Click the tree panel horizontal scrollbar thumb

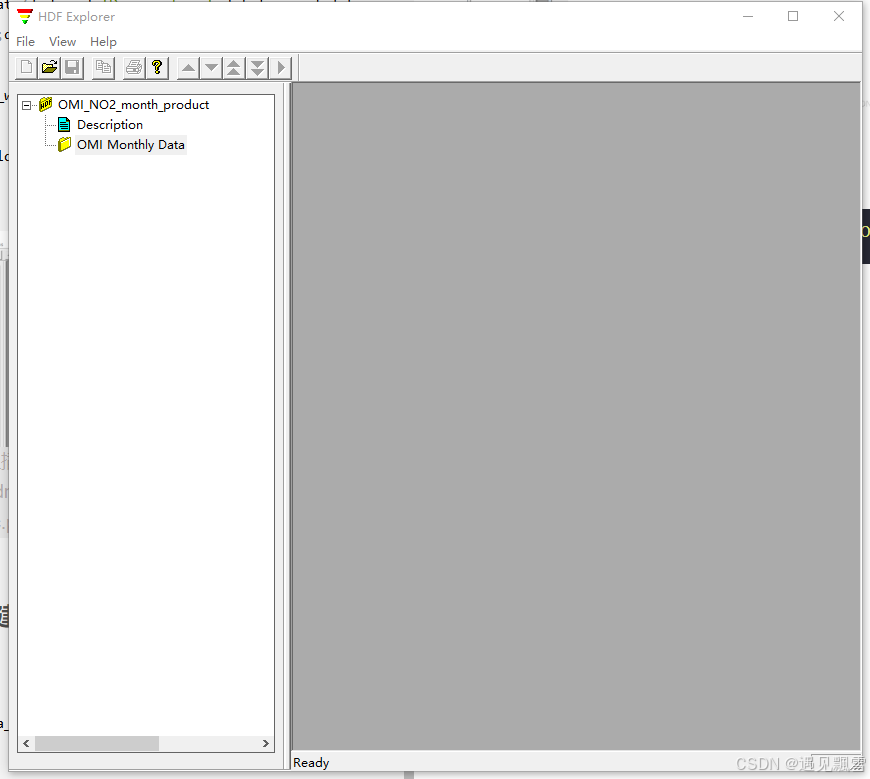coord(97,743)
